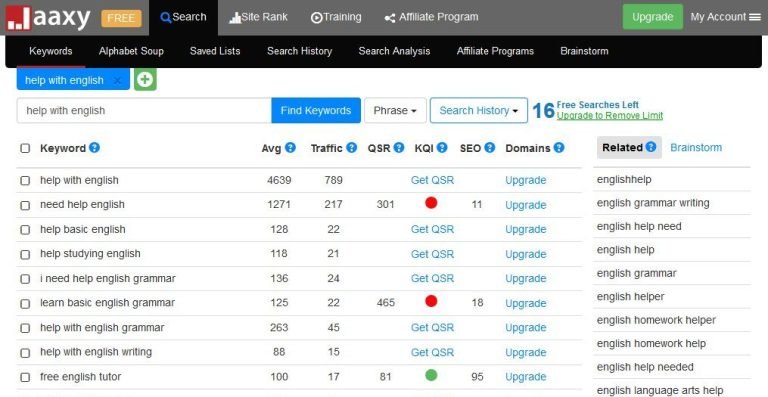Click Upgrade link in 'need help english' row
768x397 pixels.
(526, 205)
